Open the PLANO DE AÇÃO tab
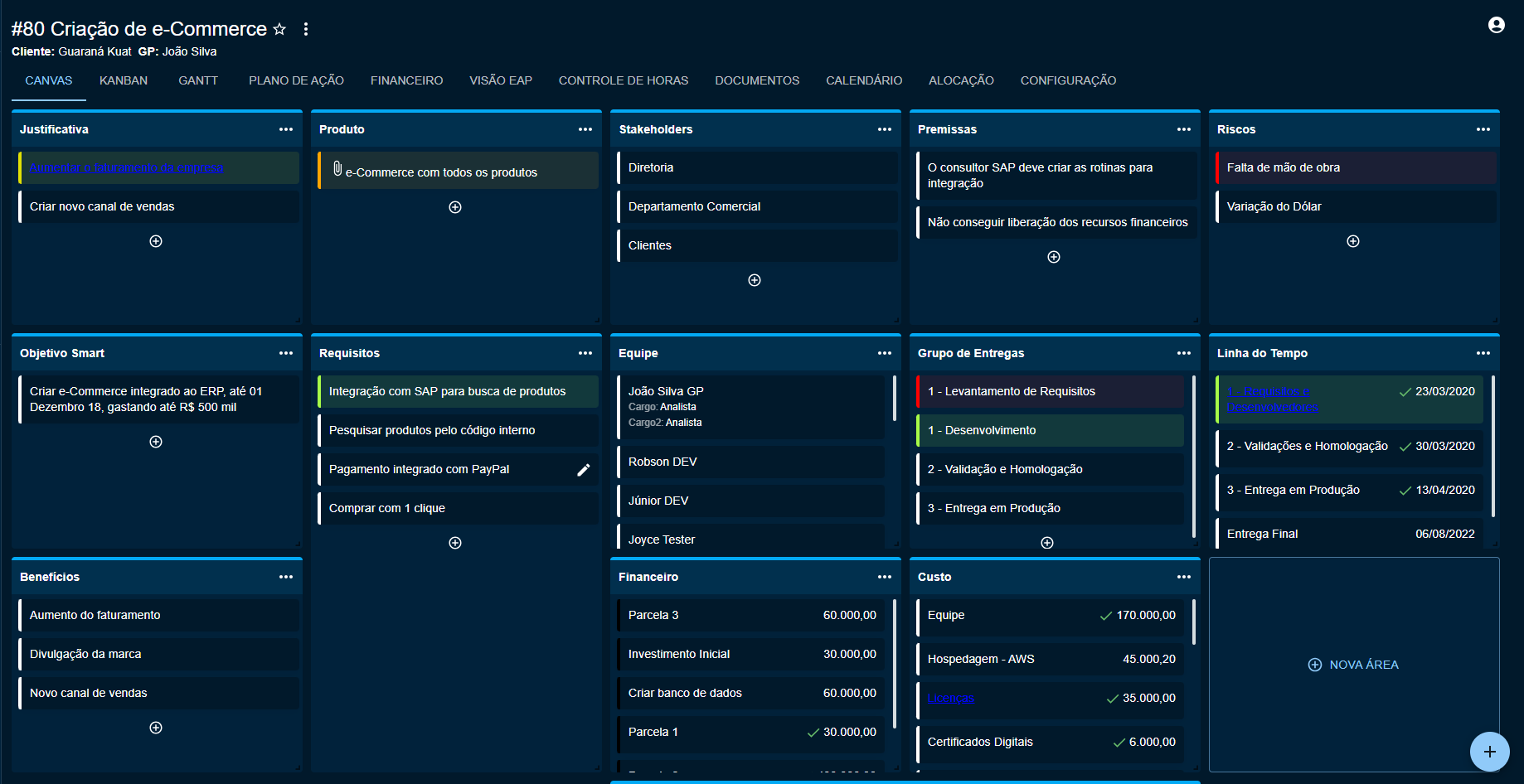 click(x=296, y=80)
